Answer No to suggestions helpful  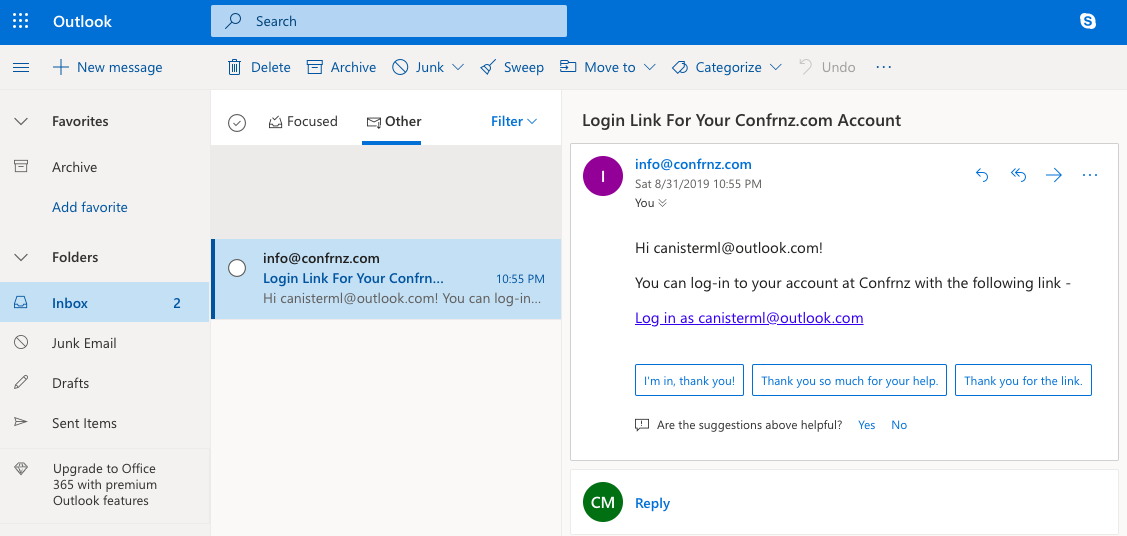899,425
